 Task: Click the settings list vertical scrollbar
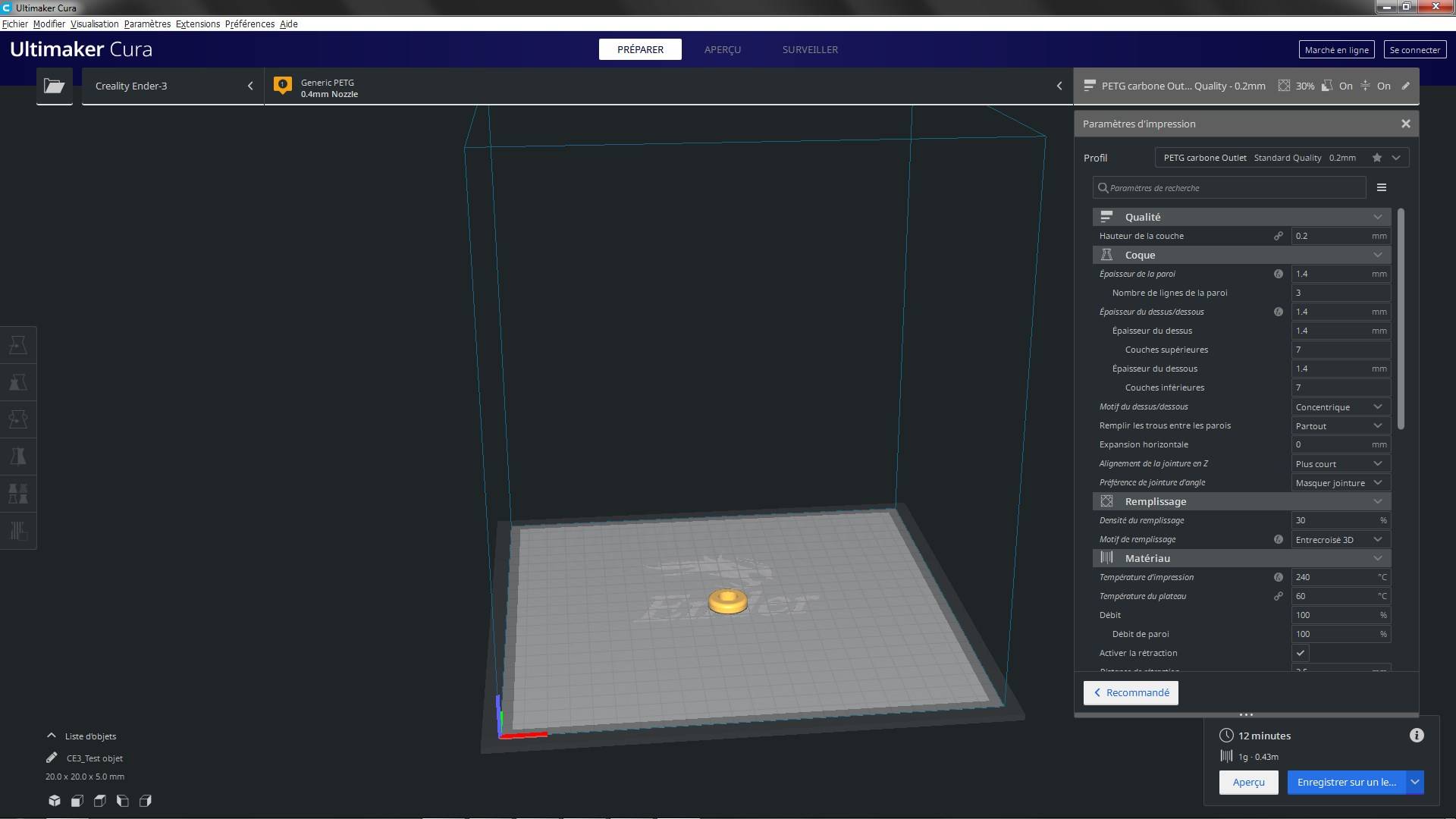pyautogui.click(x=1401, y=318)
